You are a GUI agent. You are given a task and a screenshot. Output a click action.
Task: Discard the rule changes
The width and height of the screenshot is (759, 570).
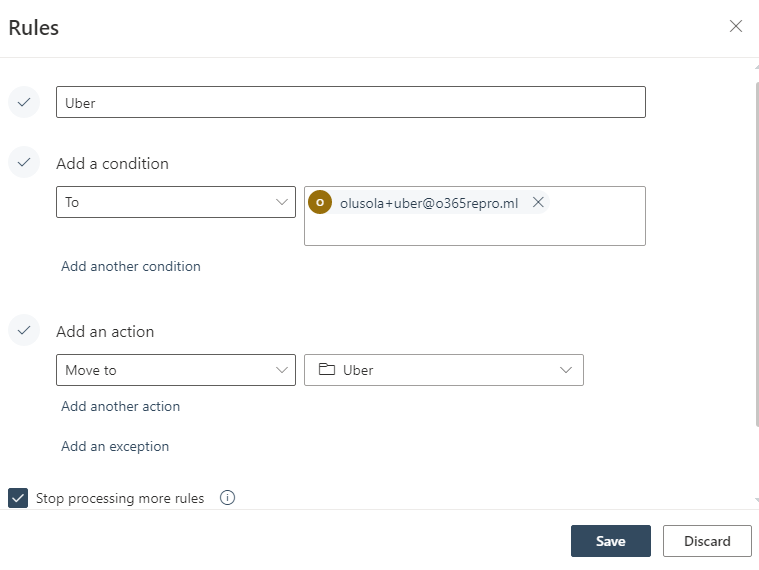707,541
